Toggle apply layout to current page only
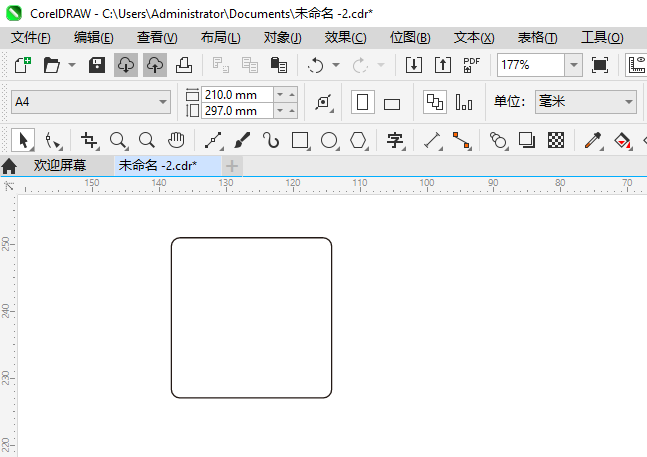Screen dimensions: 647x457 464,102
